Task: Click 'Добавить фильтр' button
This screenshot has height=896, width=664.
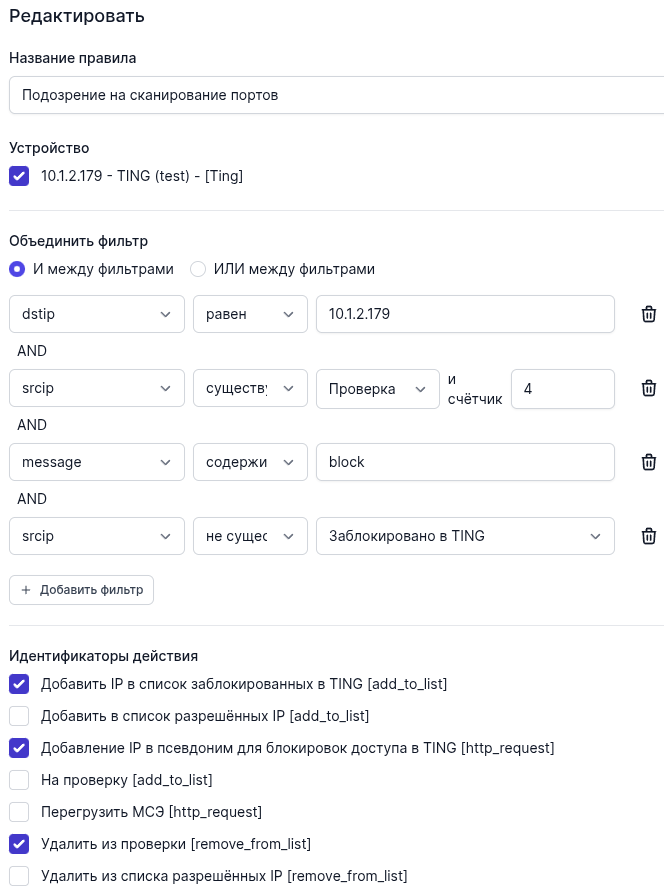Action: pyautogui.click(x=81, y=590)
